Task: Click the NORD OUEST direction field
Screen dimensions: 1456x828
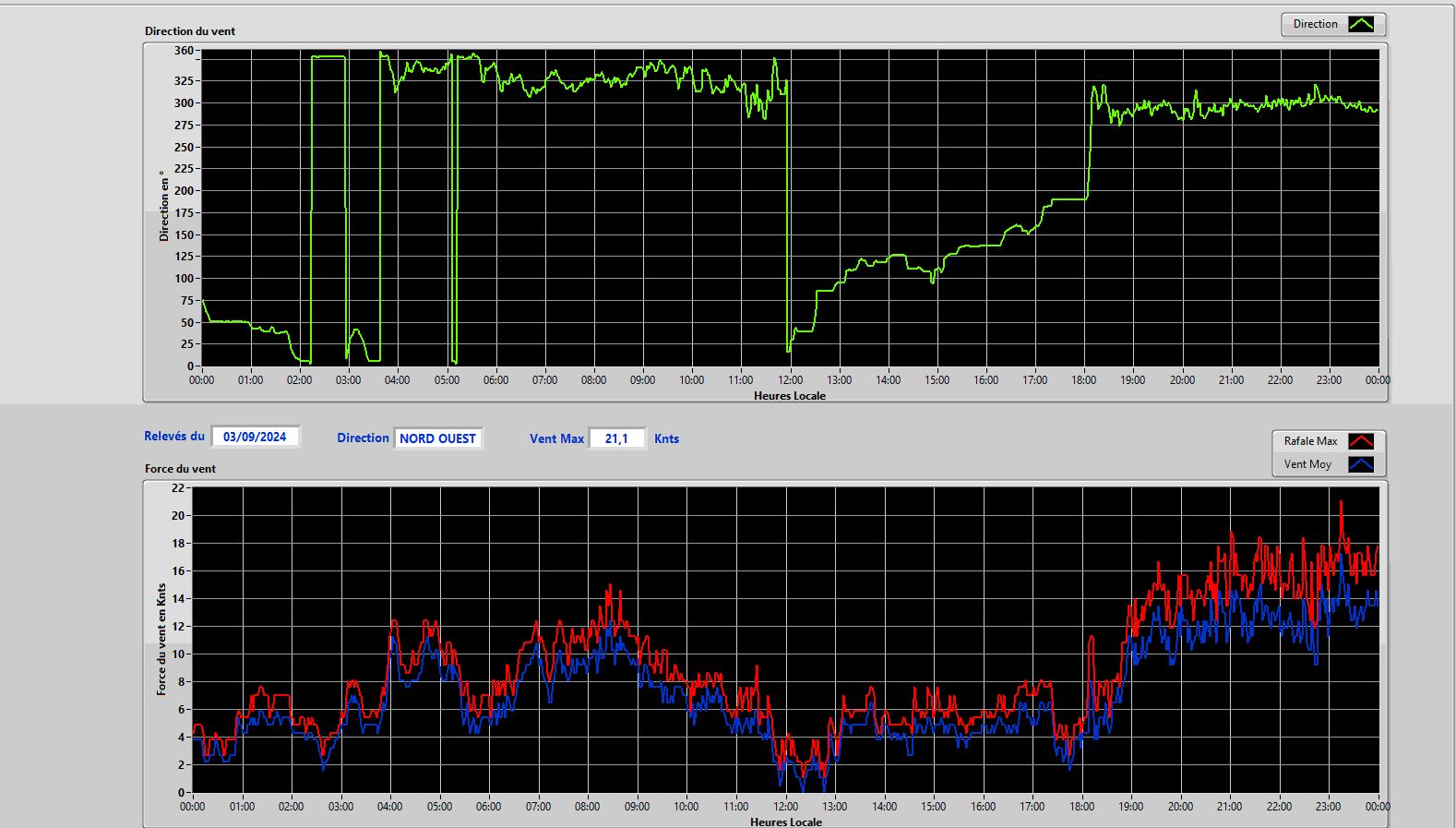Action: 438,438
